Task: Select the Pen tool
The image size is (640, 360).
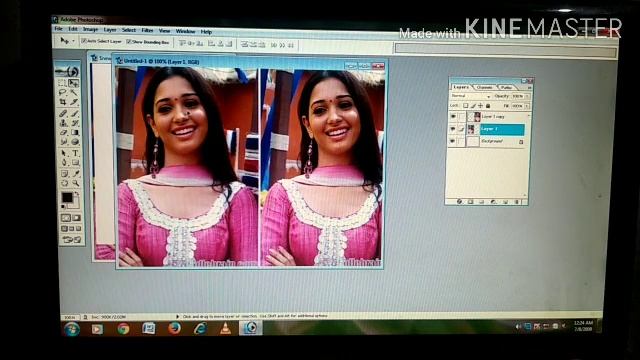Action: (63, 162)
